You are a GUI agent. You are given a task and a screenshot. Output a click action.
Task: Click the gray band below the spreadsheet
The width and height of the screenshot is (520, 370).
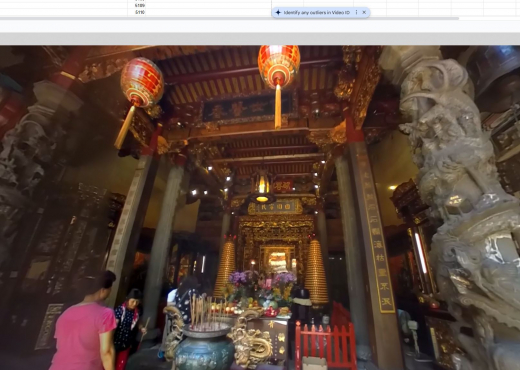tap(260, 39)
